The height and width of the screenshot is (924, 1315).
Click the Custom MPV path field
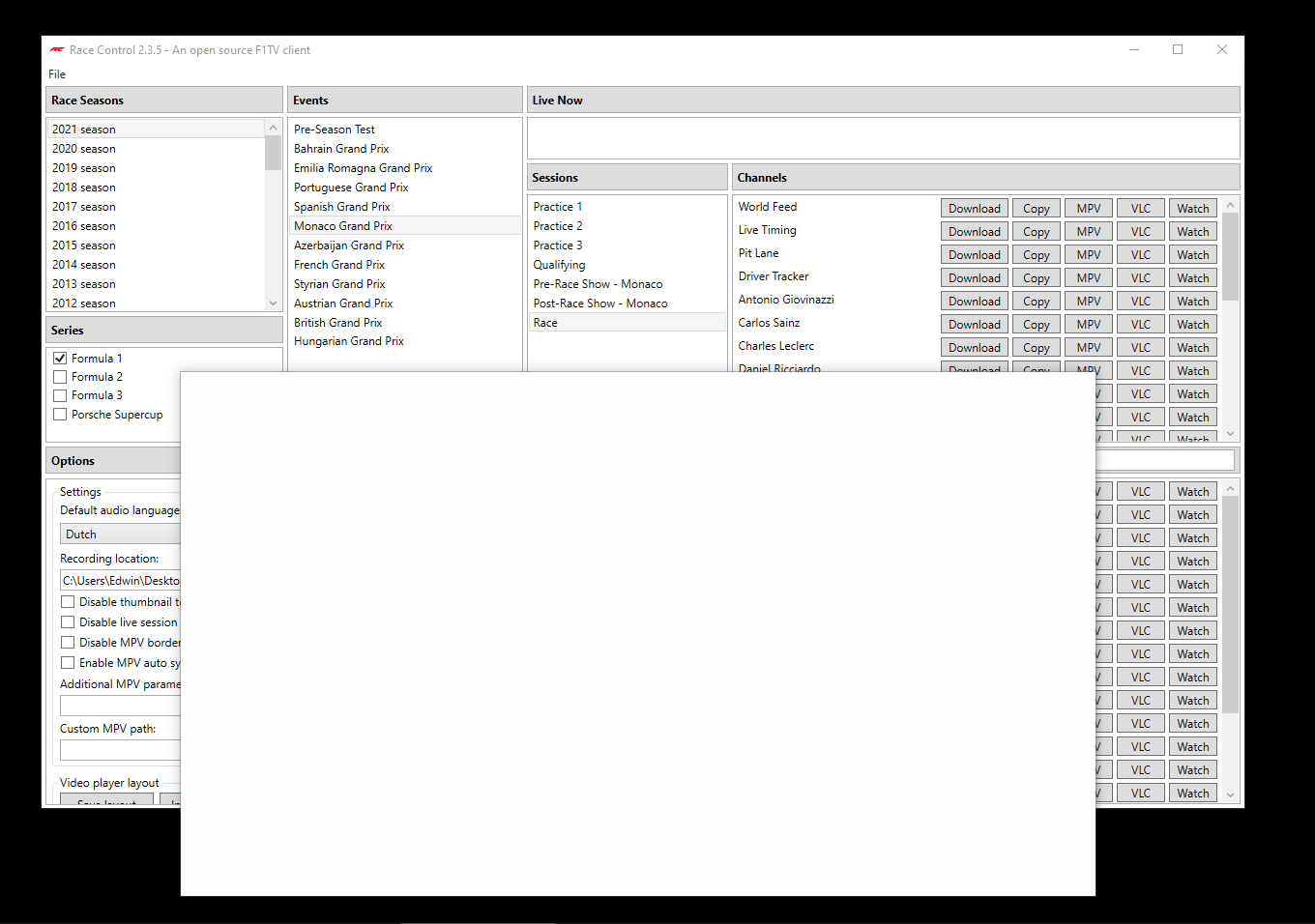point(118,750)
